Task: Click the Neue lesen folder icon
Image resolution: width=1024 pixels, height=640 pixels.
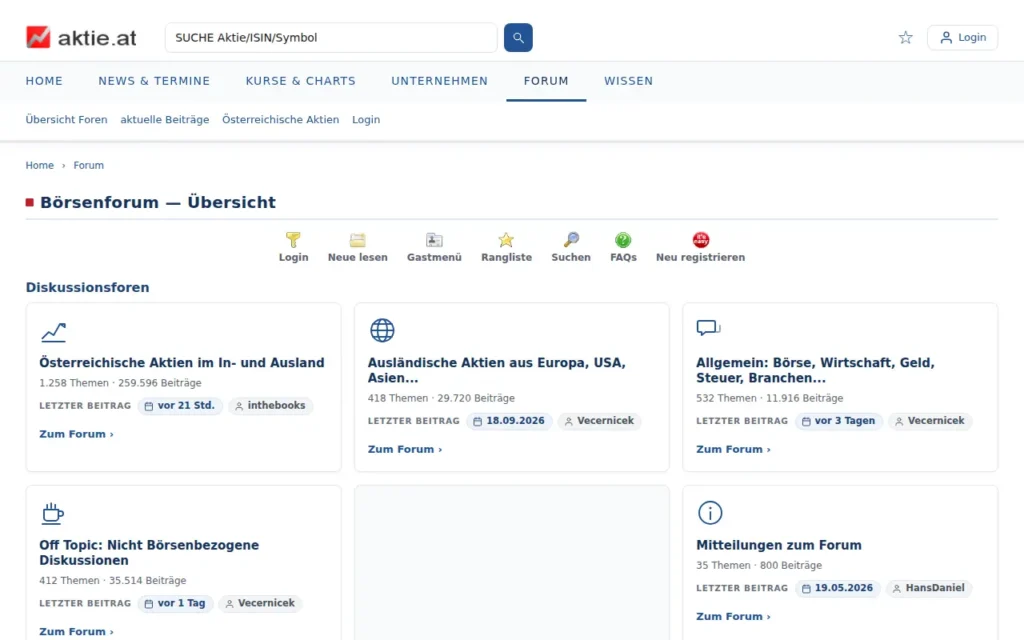Action: click(357, 240)
